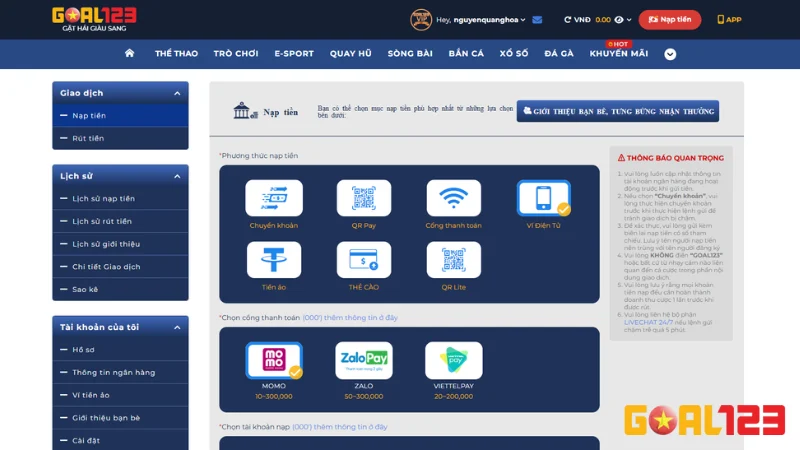Select ZaloPay payment gateway option
Screen dimensions: 800x450
coord(363,361)
